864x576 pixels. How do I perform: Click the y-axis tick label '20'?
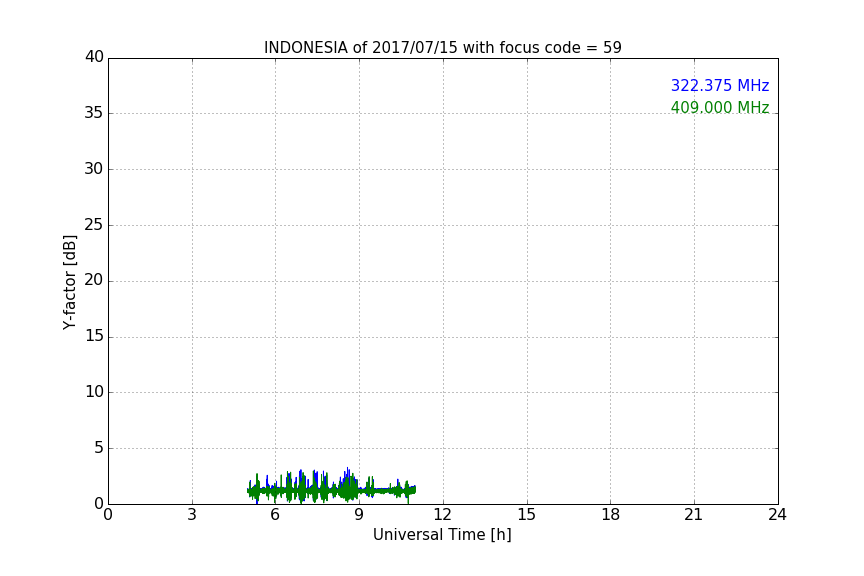tap(94, 280)
